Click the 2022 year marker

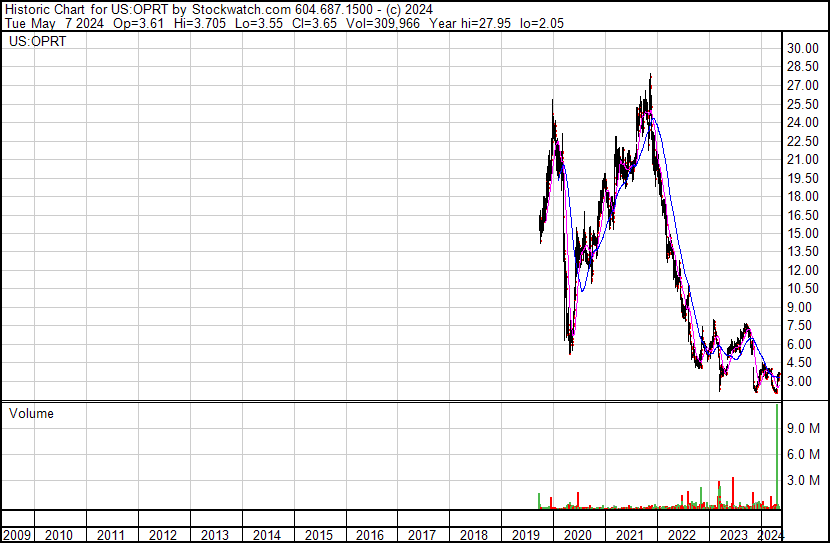(682, 535)
